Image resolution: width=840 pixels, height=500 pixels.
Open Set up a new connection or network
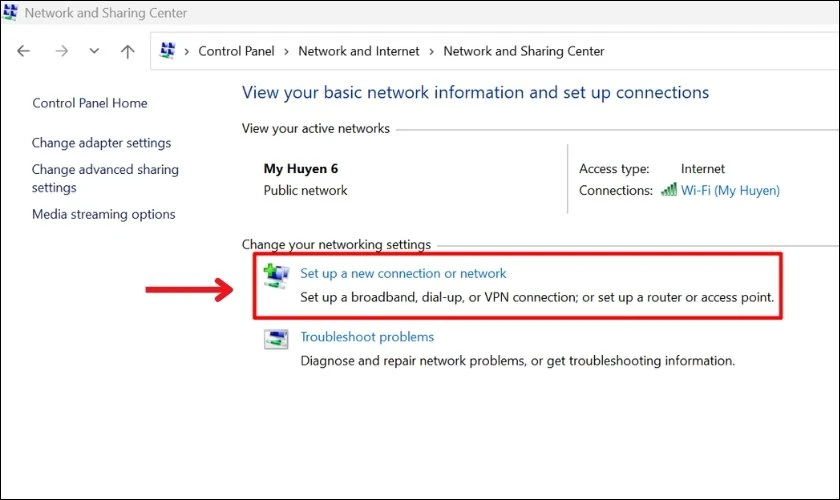(x=403, y=273)
